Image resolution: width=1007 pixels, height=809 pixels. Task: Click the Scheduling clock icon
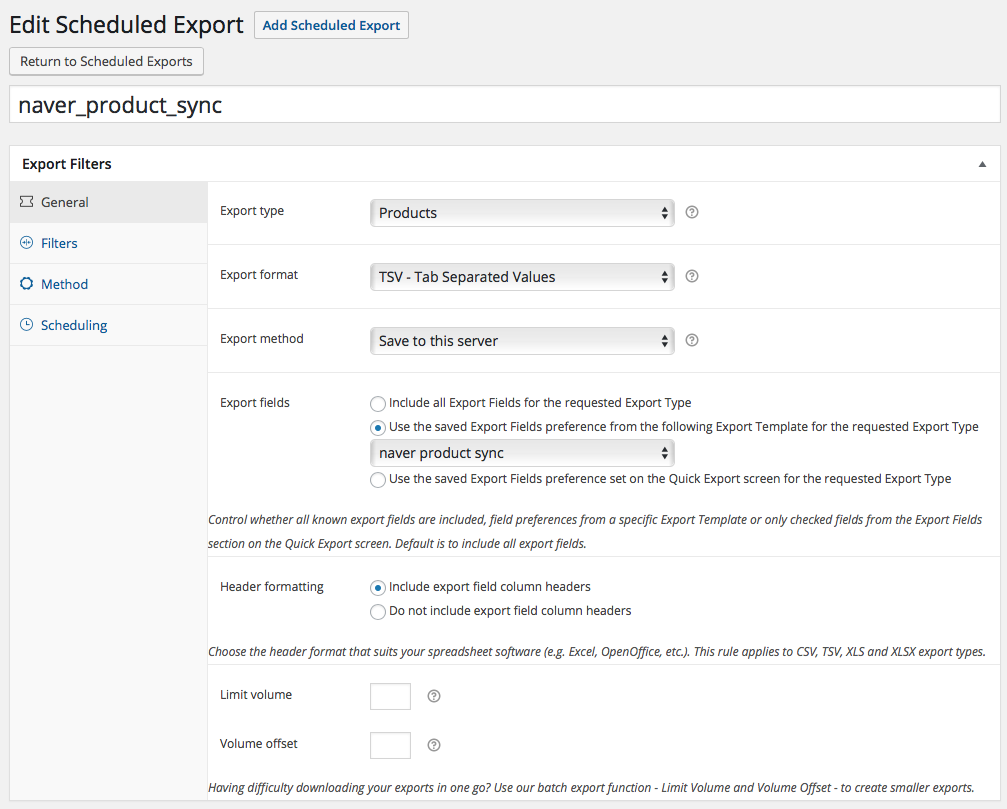coord(27,325)
